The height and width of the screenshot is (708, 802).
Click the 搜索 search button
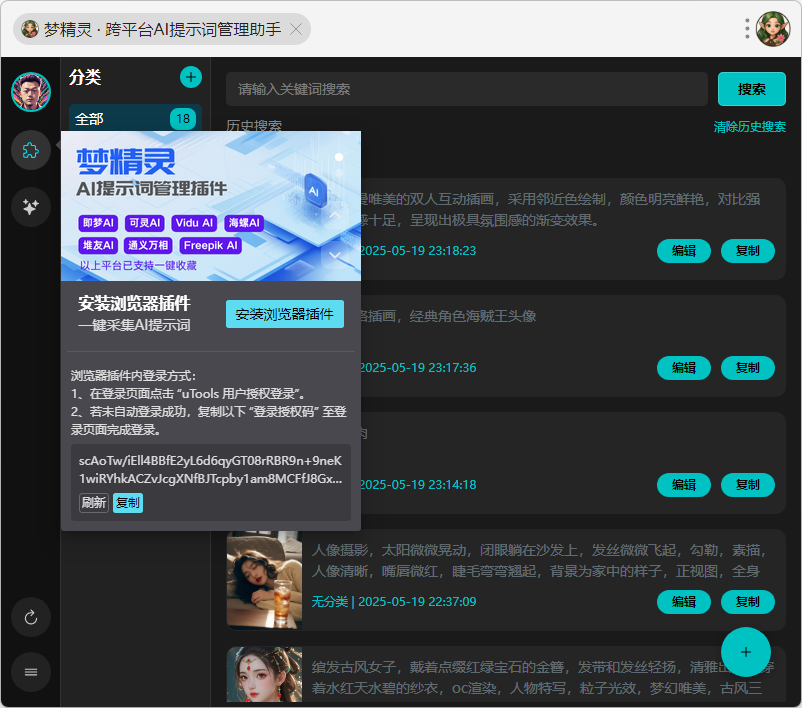pos(752,89)
